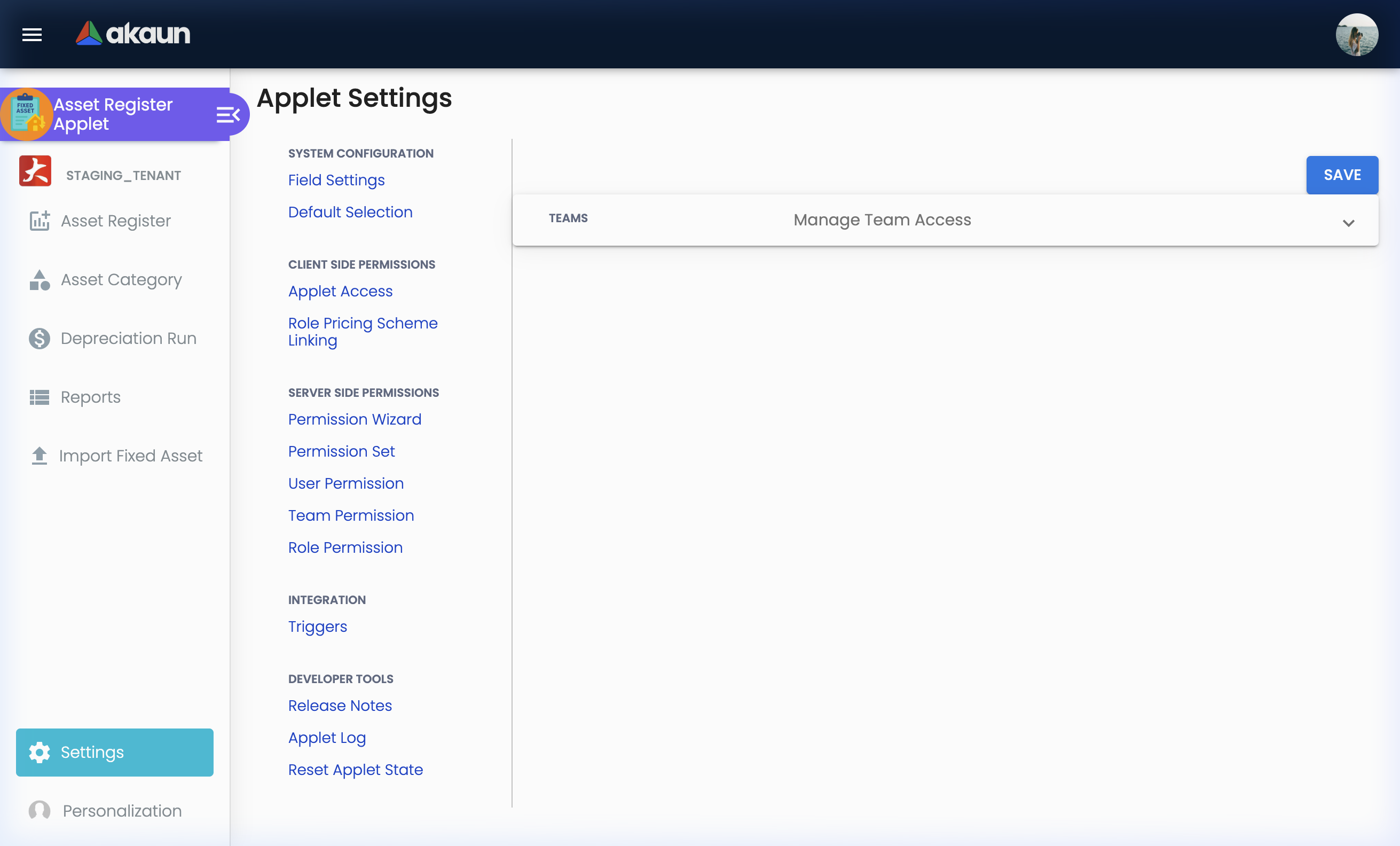This screenshot has width=1400, height=846.
Task: Open the Field Settings link
Action: click(336, 180)
